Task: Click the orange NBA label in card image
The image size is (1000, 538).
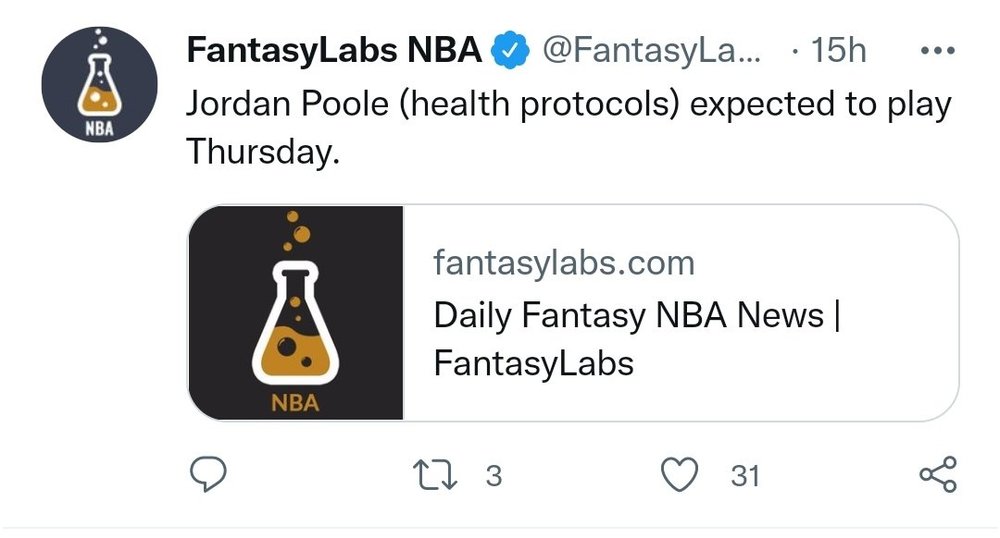Action: click(x=295, y=404)
